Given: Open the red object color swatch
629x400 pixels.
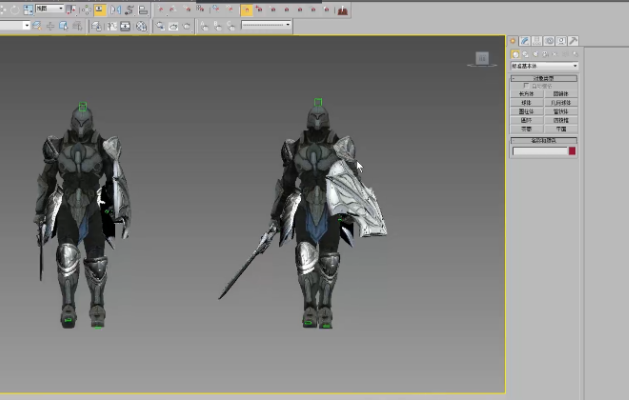Looking at the screenshot, I should [x=572, y=151].
